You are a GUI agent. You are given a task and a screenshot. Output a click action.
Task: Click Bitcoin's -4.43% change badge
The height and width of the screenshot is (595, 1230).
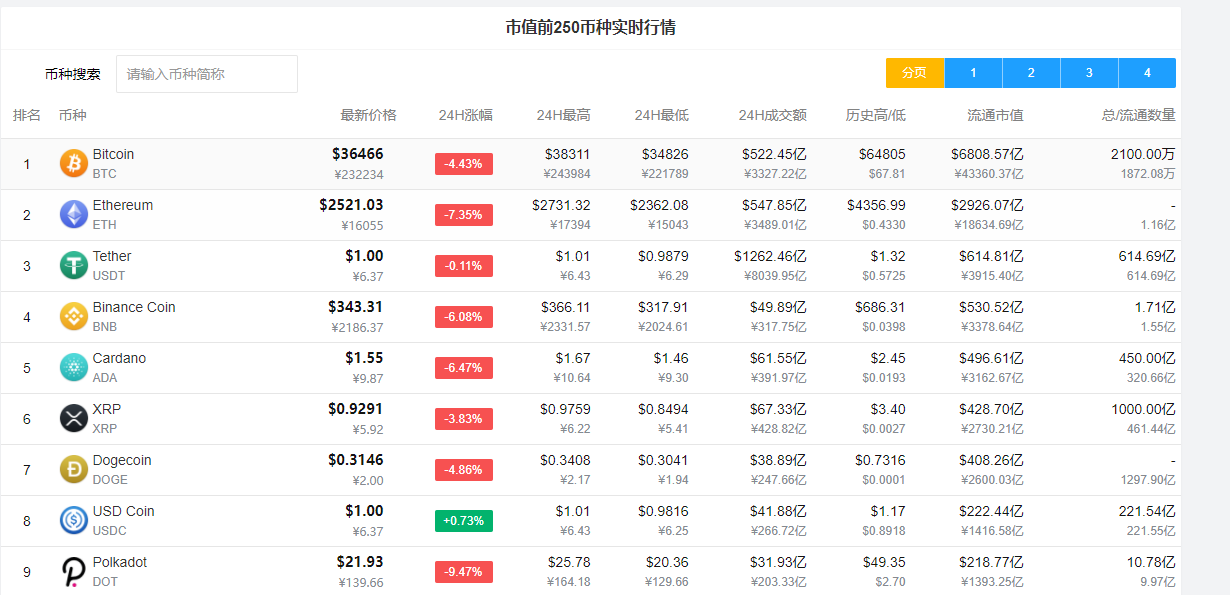464,164
